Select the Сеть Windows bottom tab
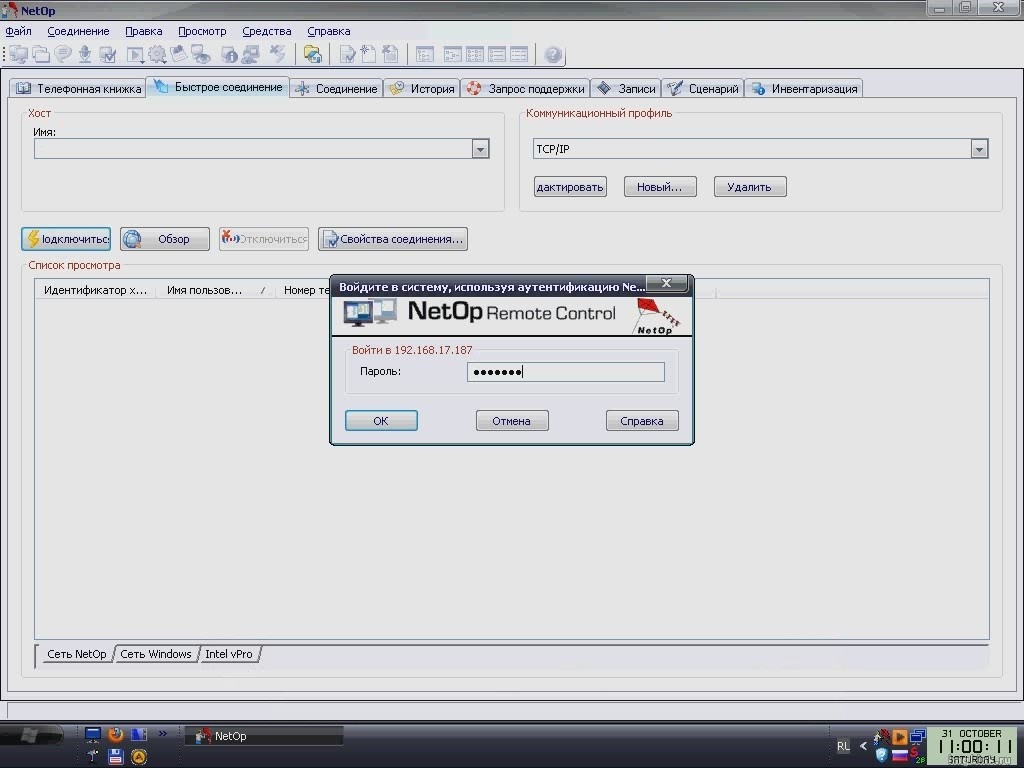Screen dimensions: 1024x768 [x=155, y=654]
